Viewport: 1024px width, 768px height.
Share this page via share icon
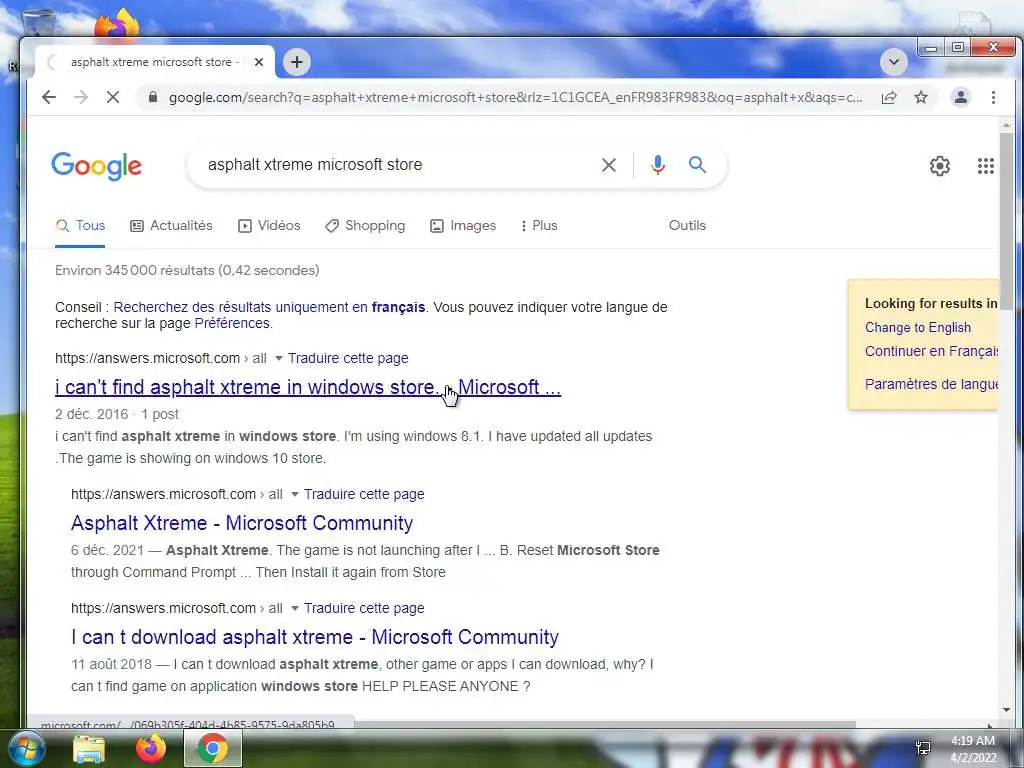click(889, 97)
